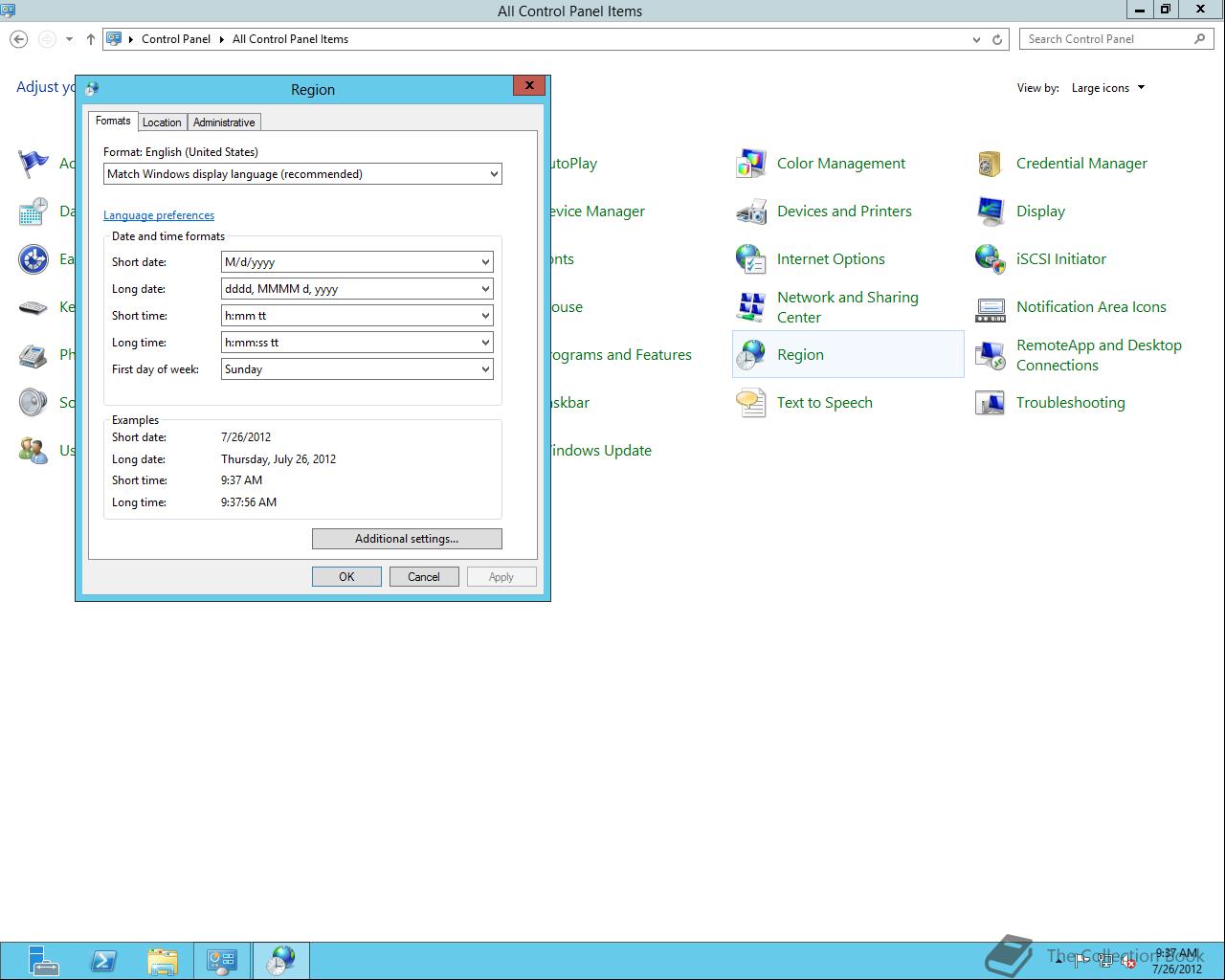Click the example text Thursday, July 26, 2012
Image resolution: width=1225 pixels, height=980 pixels.
[278, 459]
